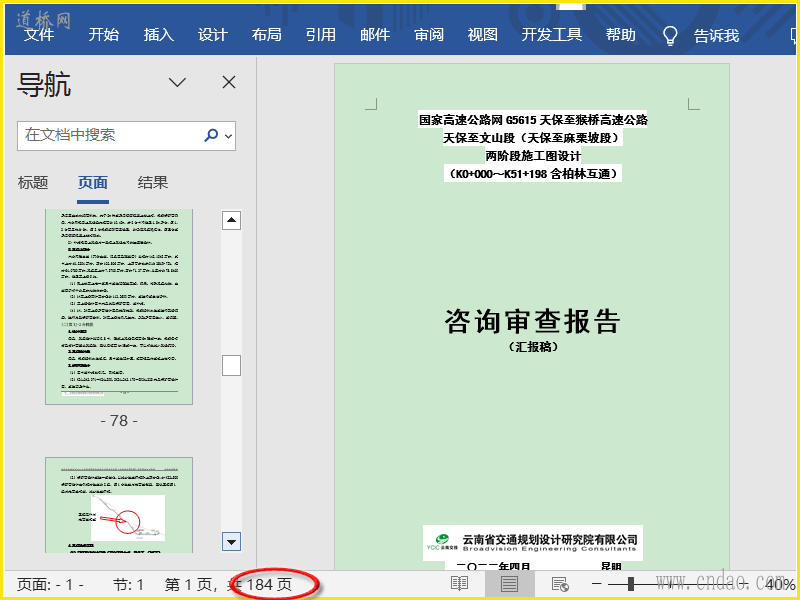Viewport: 800px width, 600px height.
Task: Select the 设计 ribbon tab
Action: click(x=213, y=35)
